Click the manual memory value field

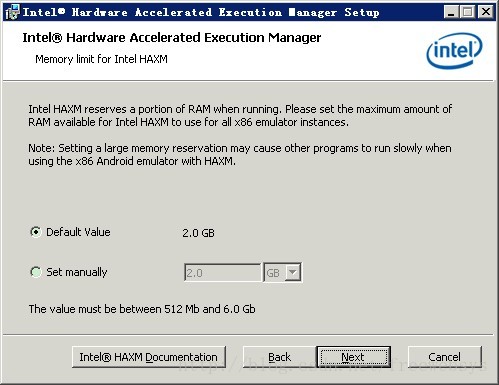pyautogui.click(x=222, y=272)
